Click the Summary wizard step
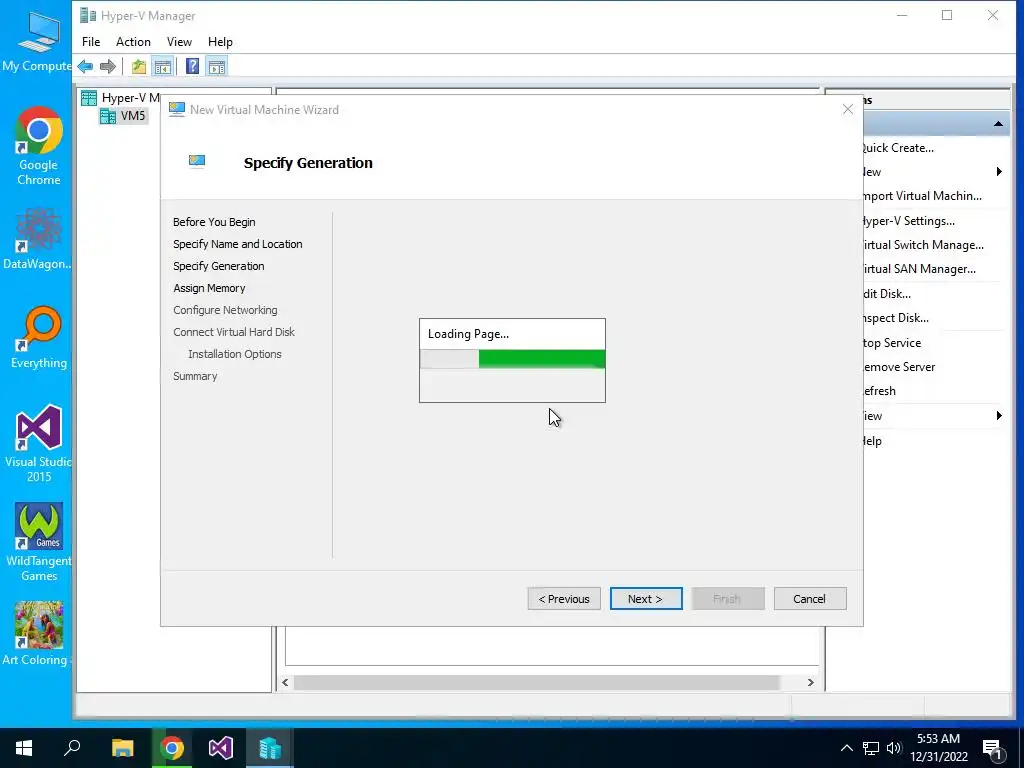 [195, 376]
